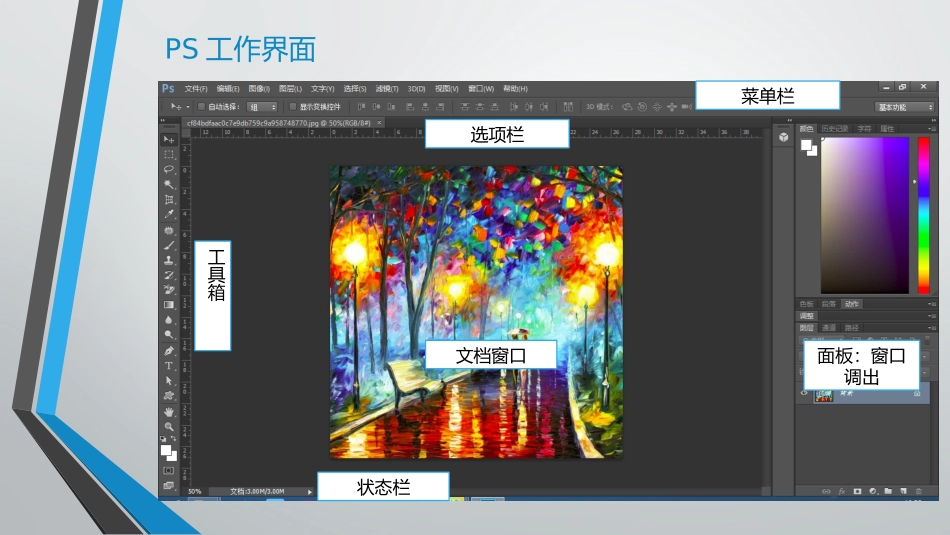950x535 pixels.
Task: Close the cf84bdfaac0c7e9db759c9a958748770.jpg document tab
Action: coord(379,122)
